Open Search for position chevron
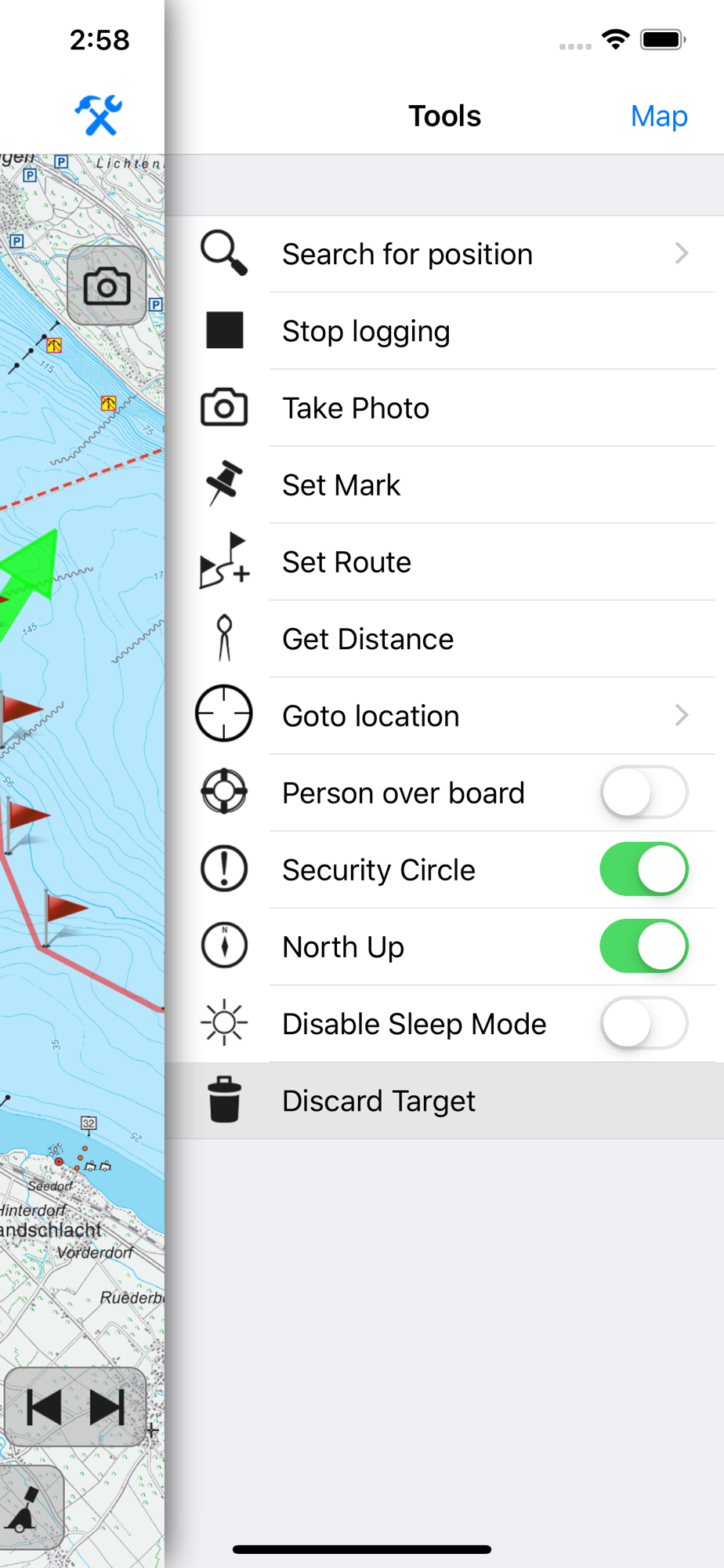The width and height of the screenshot is (724, 1568). tap(682, 253)
